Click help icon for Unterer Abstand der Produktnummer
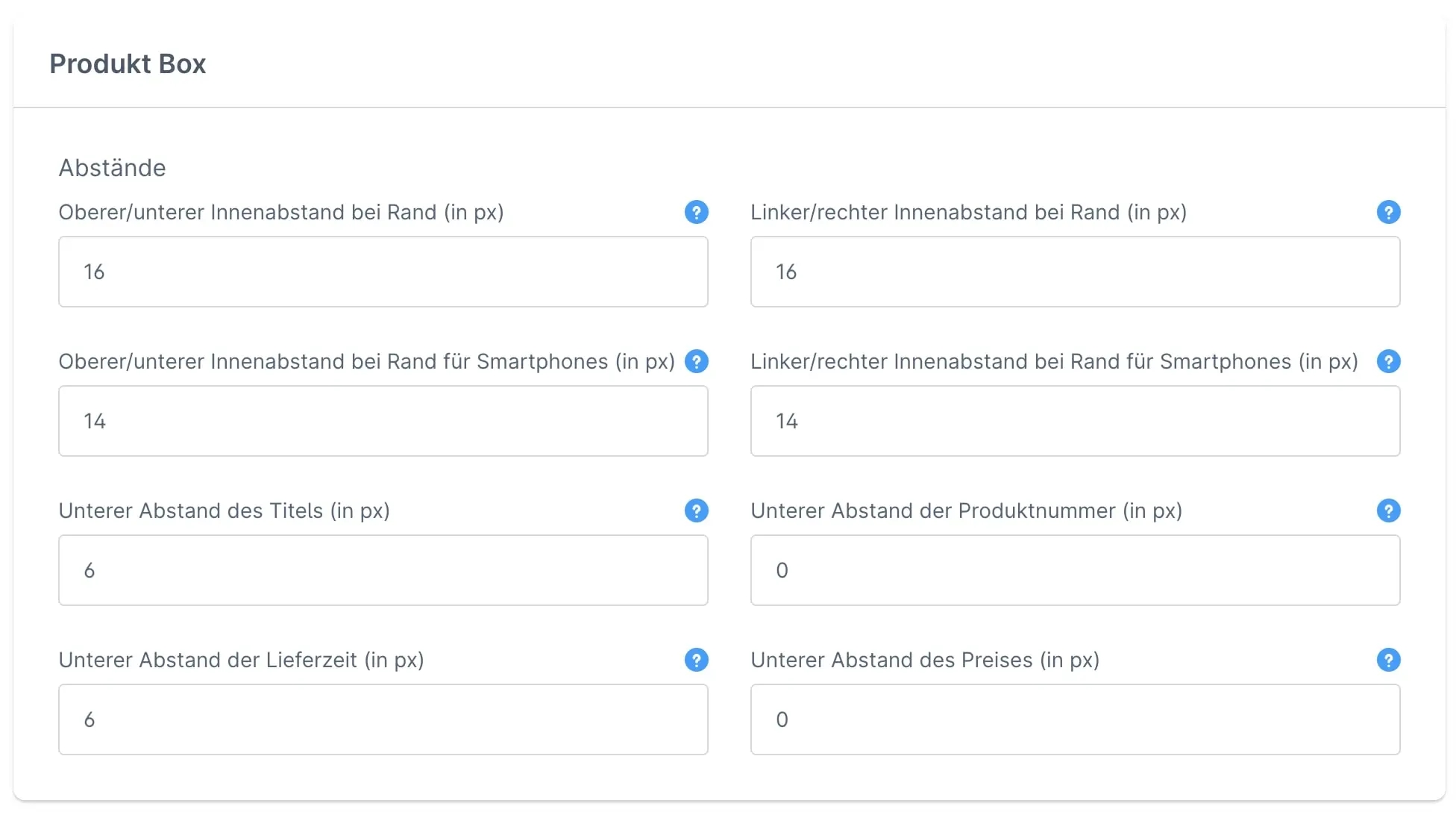Image resolution: width=1456 pixels, height=815 pixels. [x=1388, y=511]
